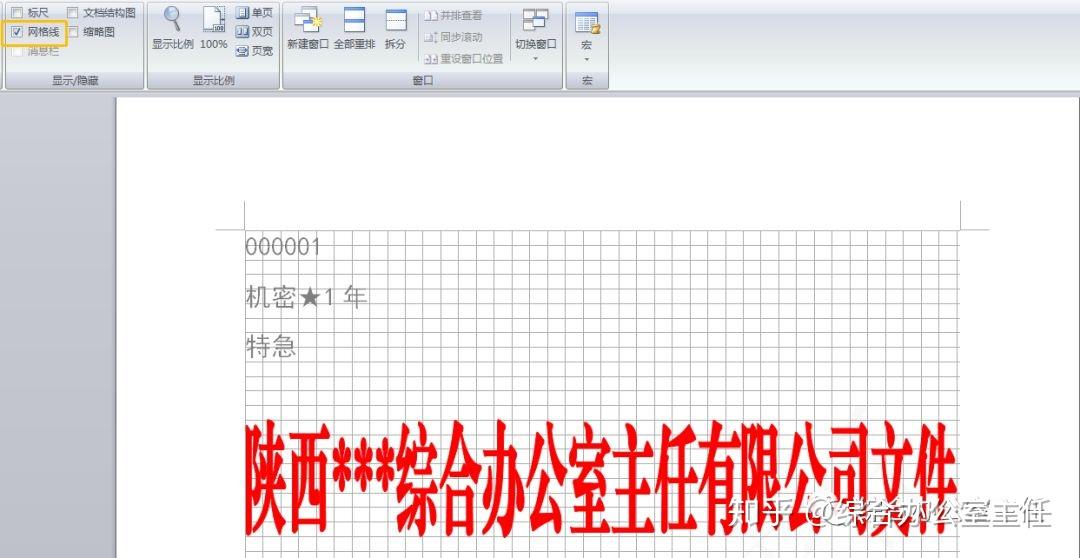The image size is (1080, 558).
Task: Open a 新建窗口 new window
Action: coord(308,28)
